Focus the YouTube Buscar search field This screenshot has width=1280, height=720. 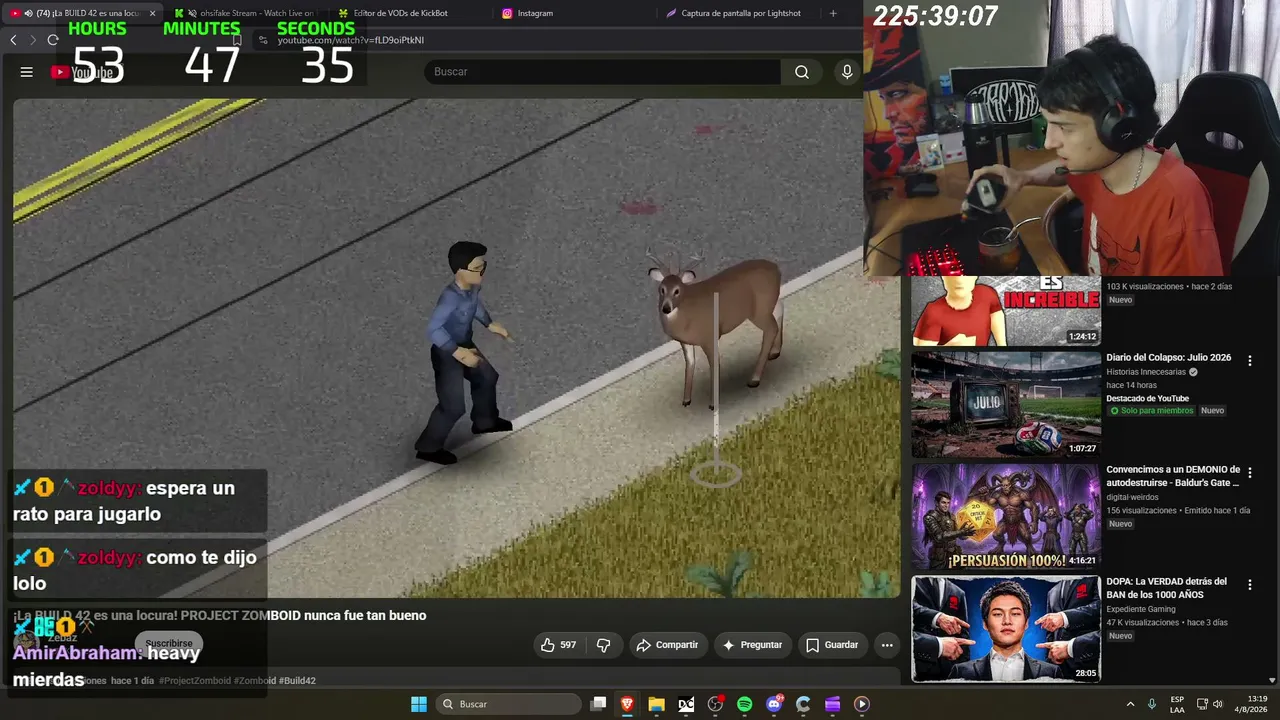pyautogui.click(x=603, y=72)
